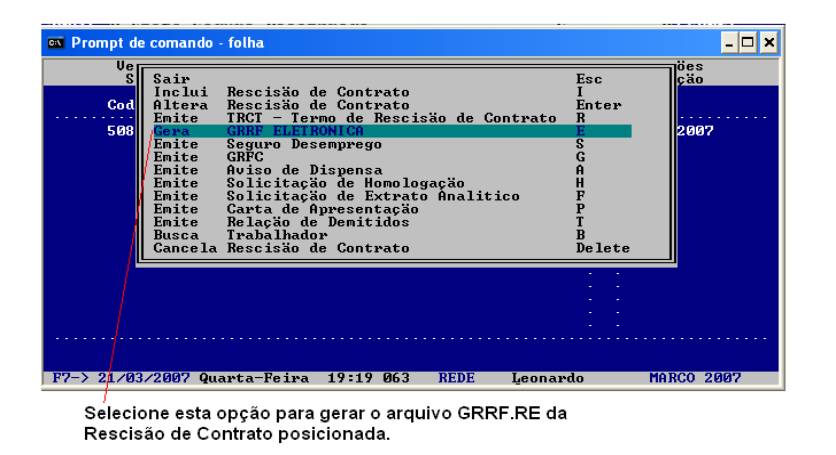Click the time 19:19 in status bar
836x455 pixels.
click(x=350, y=378)
